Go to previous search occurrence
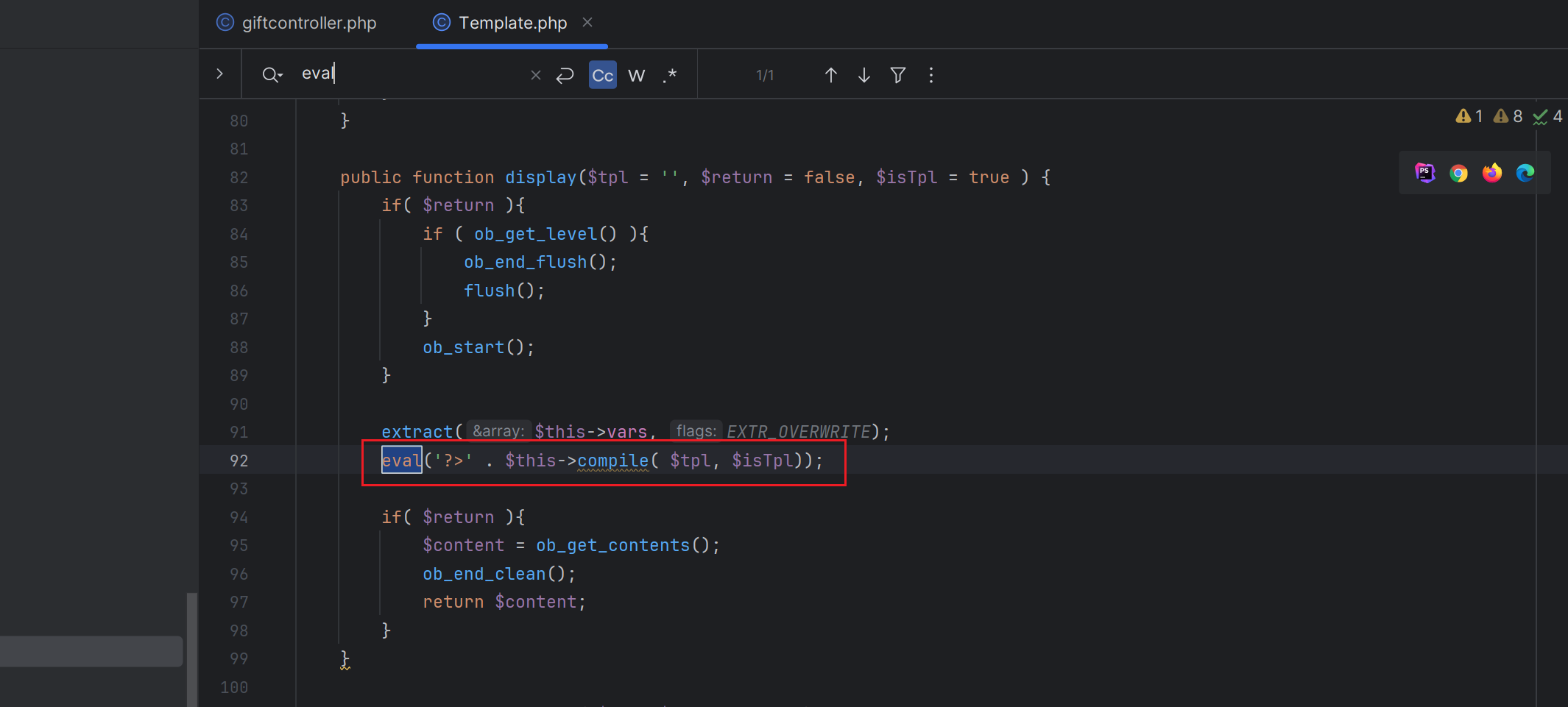1568x707 pixels. pos(830,75)
